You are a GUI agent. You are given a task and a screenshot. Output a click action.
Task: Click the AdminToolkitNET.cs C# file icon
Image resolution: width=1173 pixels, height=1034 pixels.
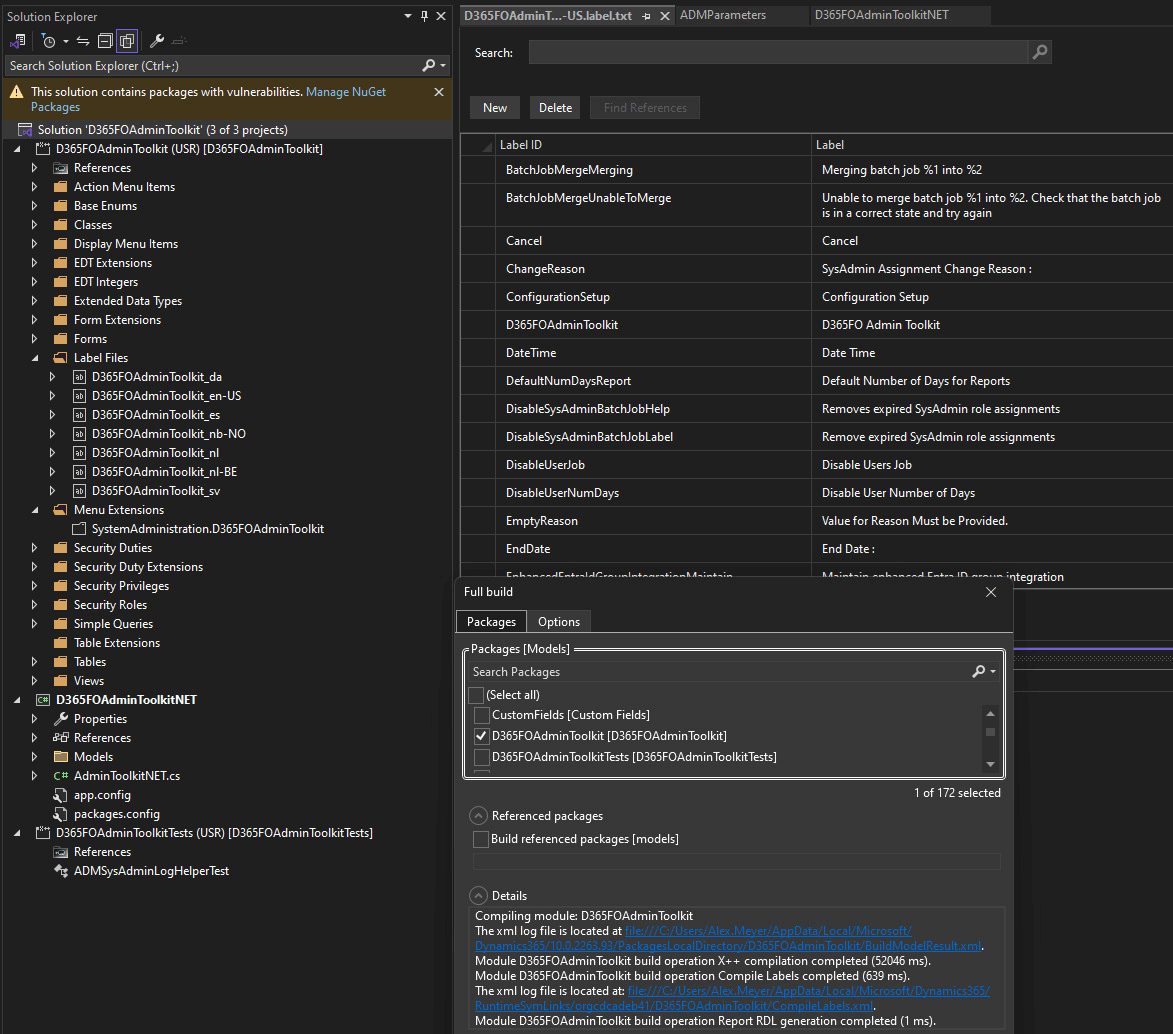click(61, 776)
